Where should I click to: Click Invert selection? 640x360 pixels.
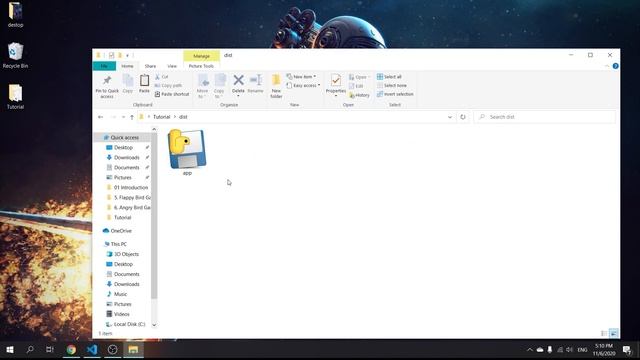tap(395, 94)
